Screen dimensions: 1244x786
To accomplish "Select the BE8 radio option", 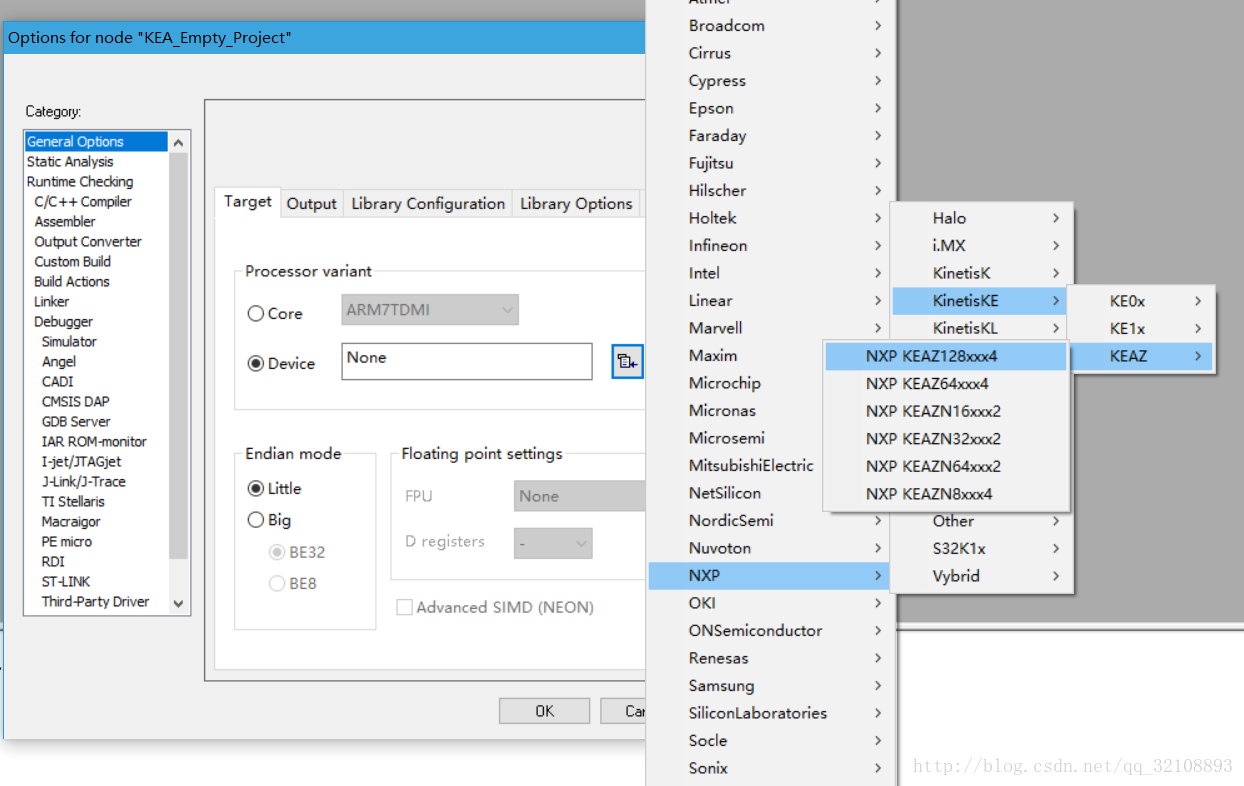I will (x=277, y=584).
